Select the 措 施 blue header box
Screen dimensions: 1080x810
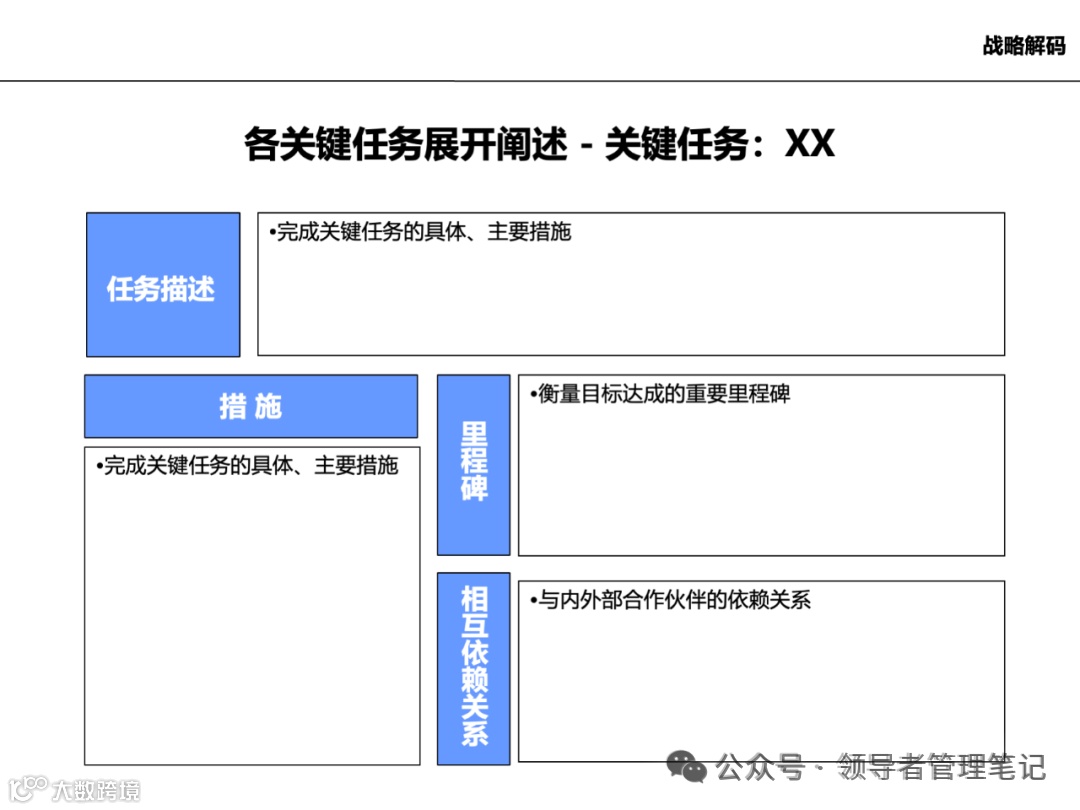(x=251, y=406)
